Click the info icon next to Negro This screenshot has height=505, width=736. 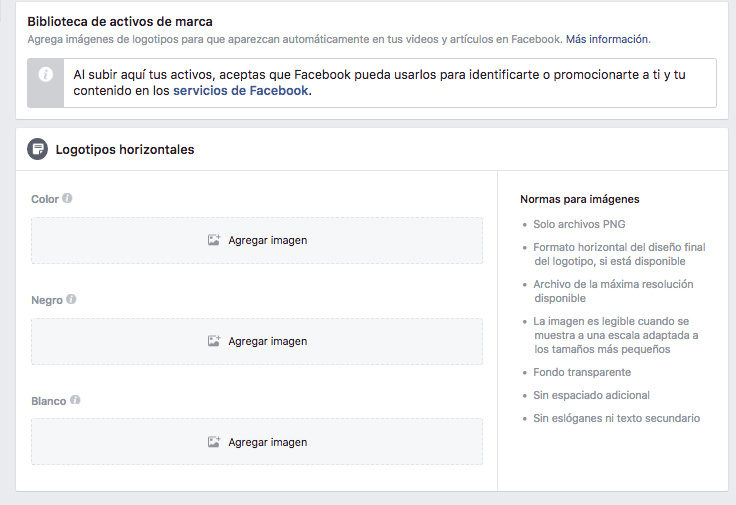click(x=72, y=299)
